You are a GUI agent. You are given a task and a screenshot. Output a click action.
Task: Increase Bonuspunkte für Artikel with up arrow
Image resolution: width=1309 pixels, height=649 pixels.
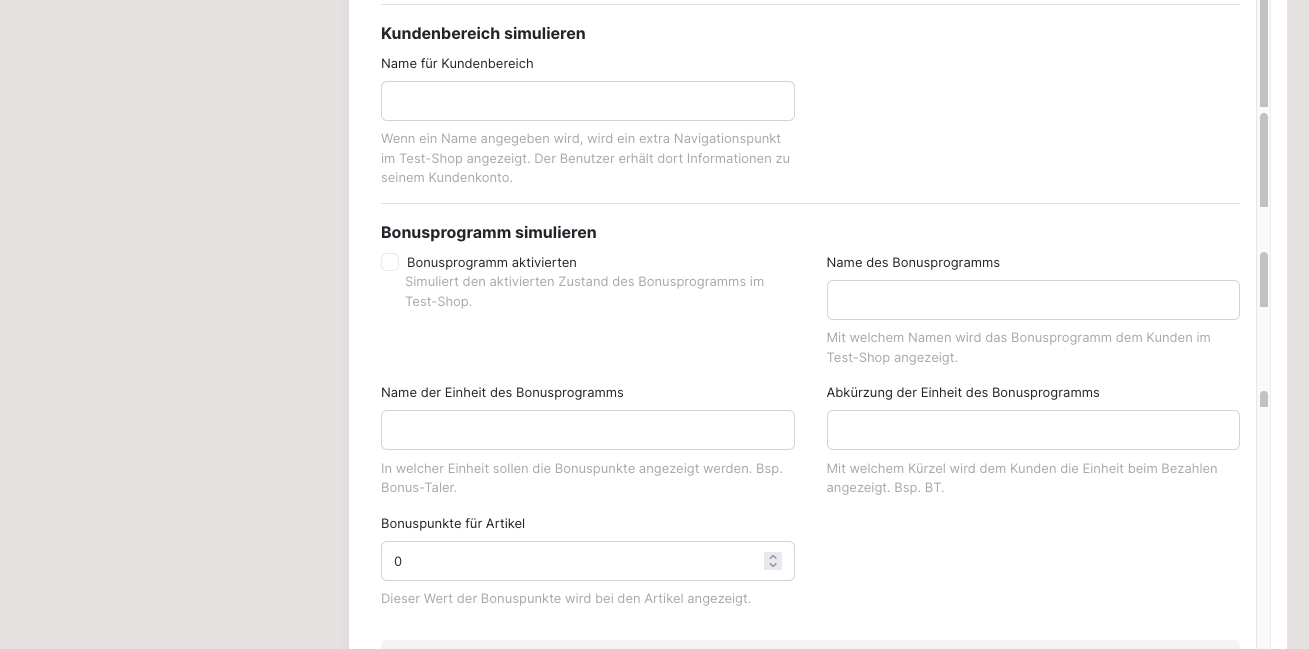[772, 557]
